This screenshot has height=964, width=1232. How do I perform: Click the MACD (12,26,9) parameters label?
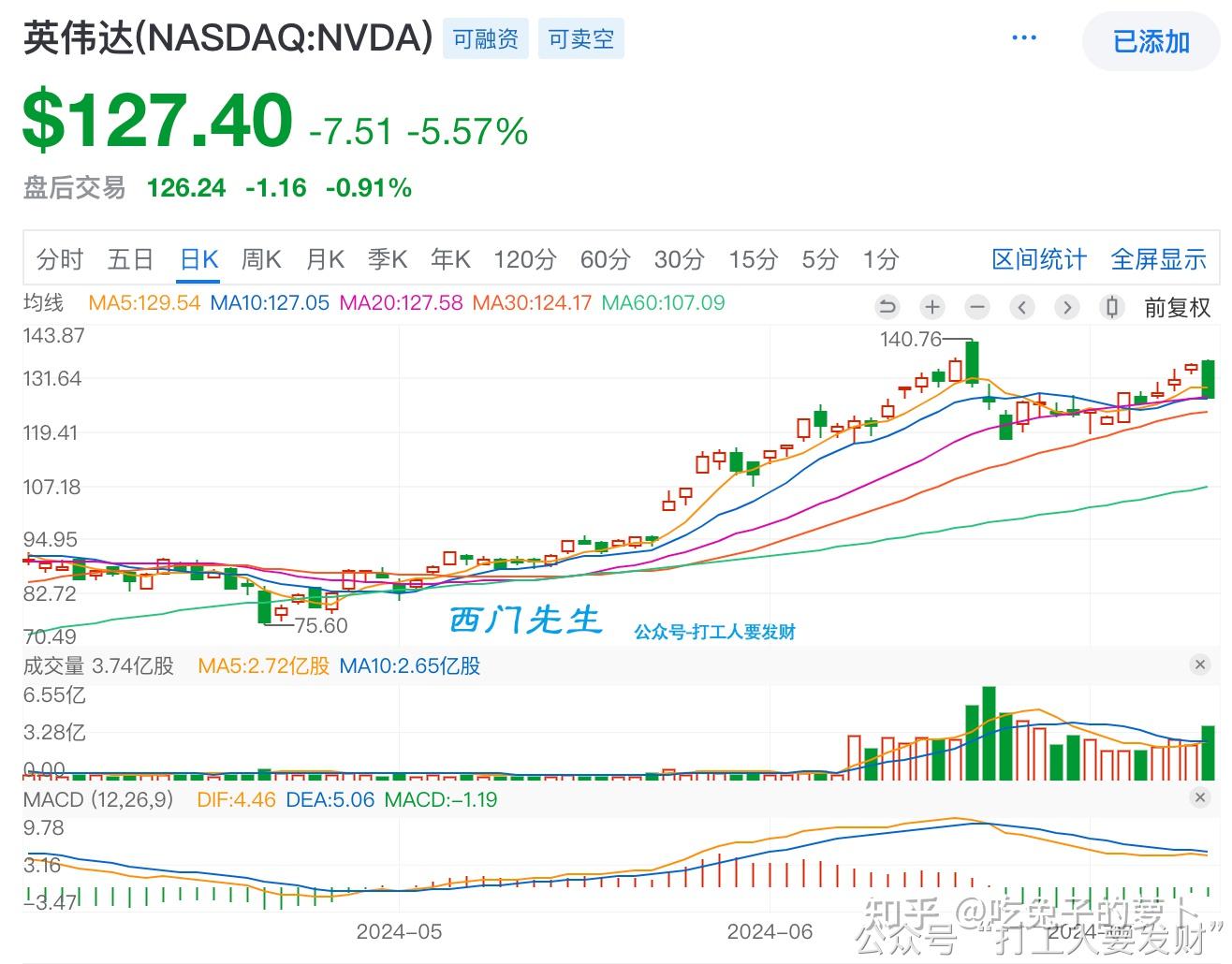tap(98, 799)
